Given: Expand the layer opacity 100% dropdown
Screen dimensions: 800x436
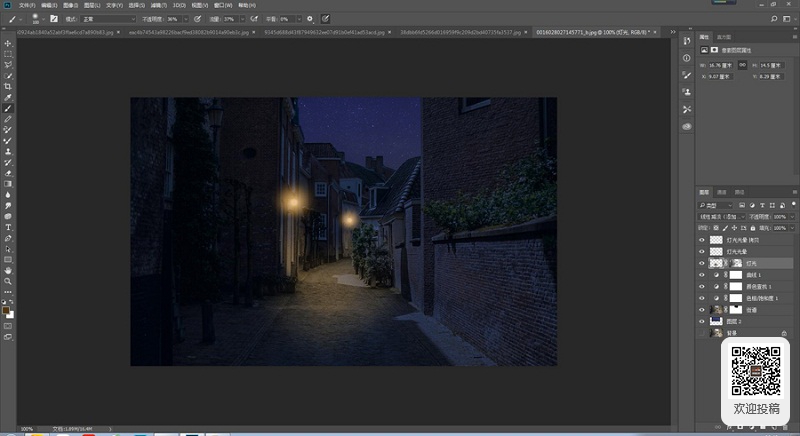Looking at the screenshot, I should (792, 217).
